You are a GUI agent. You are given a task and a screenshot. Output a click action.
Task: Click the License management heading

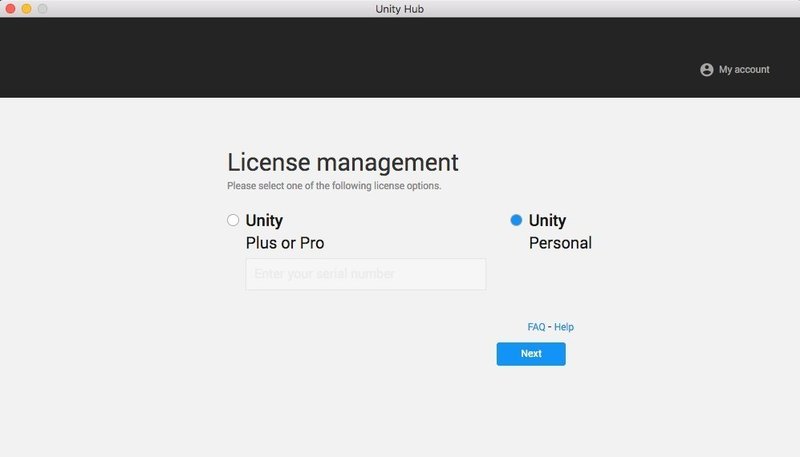[342, 163]
